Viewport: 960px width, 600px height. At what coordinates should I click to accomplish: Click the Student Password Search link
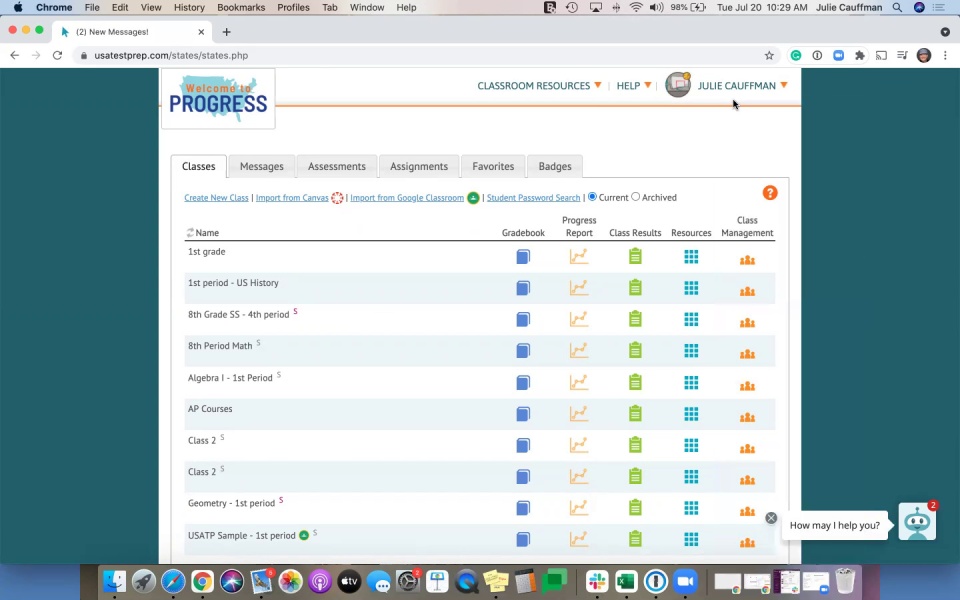point(533,198)
